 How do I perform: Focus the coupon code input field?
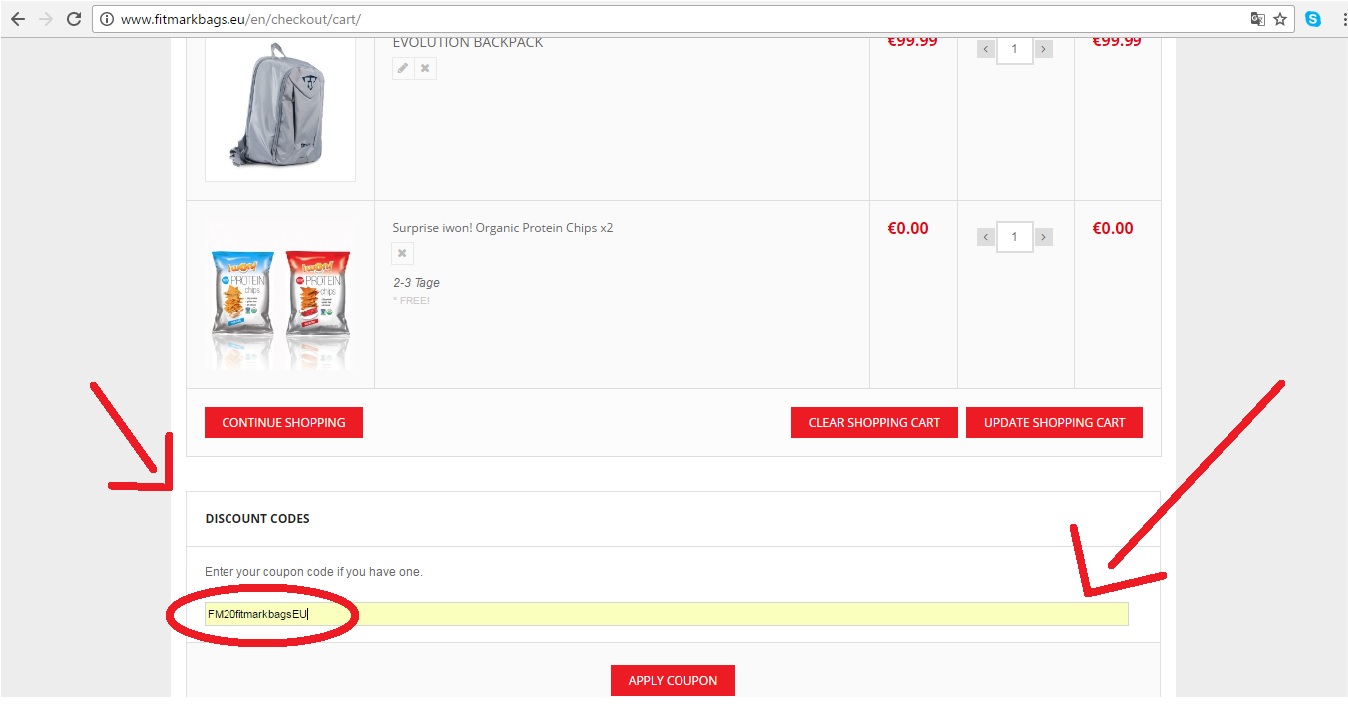[666, 614]
